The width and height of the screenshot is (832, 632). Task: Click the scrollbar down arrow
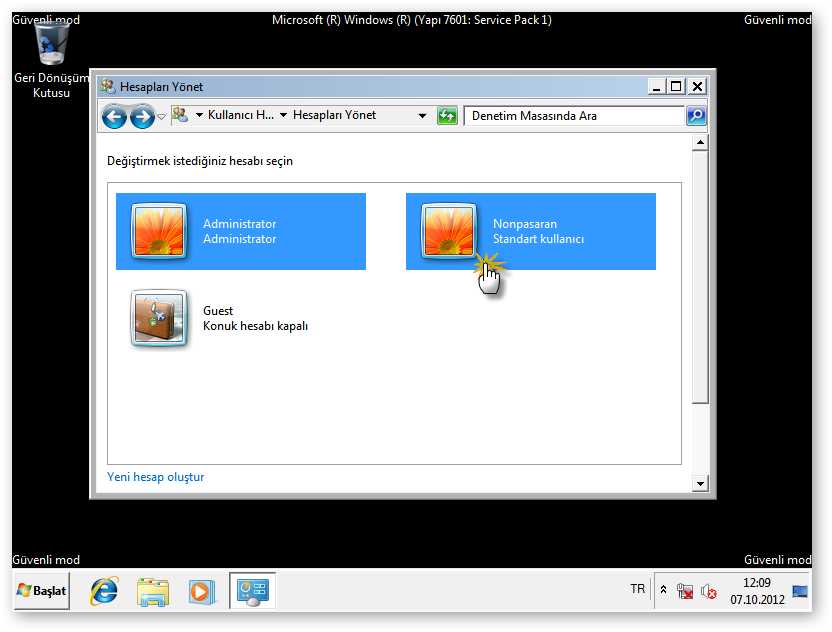click(700, 483)
